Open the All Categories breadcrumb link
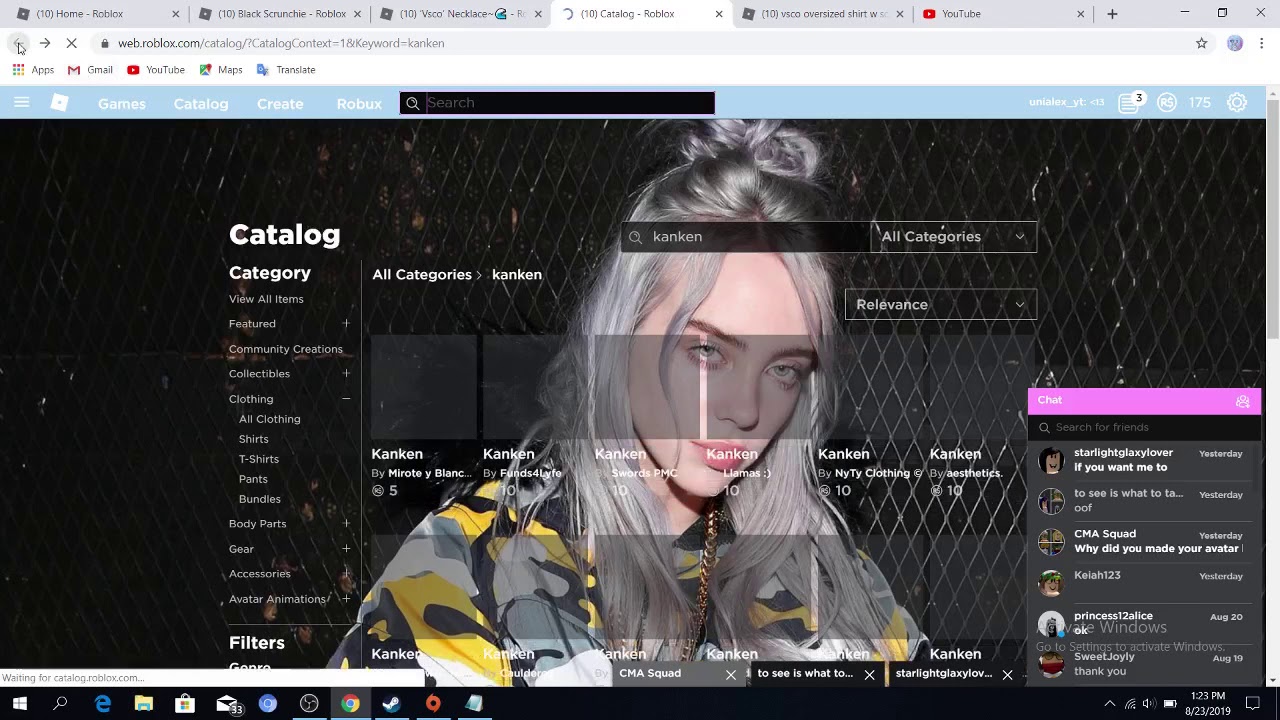The height and width of the screenshot is (720, 1280). coord(422,275)
